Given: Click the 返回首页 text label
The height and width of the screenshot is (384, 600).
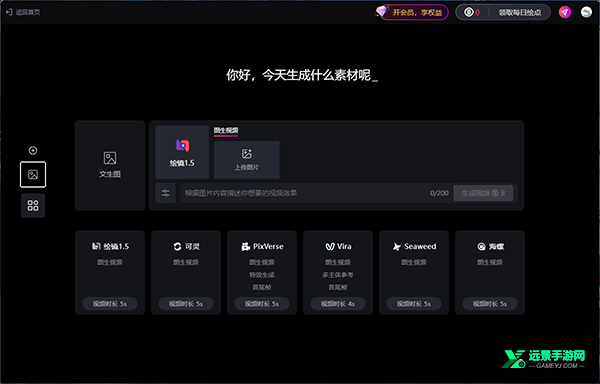Looking at the screenshot, I should 28,12.
